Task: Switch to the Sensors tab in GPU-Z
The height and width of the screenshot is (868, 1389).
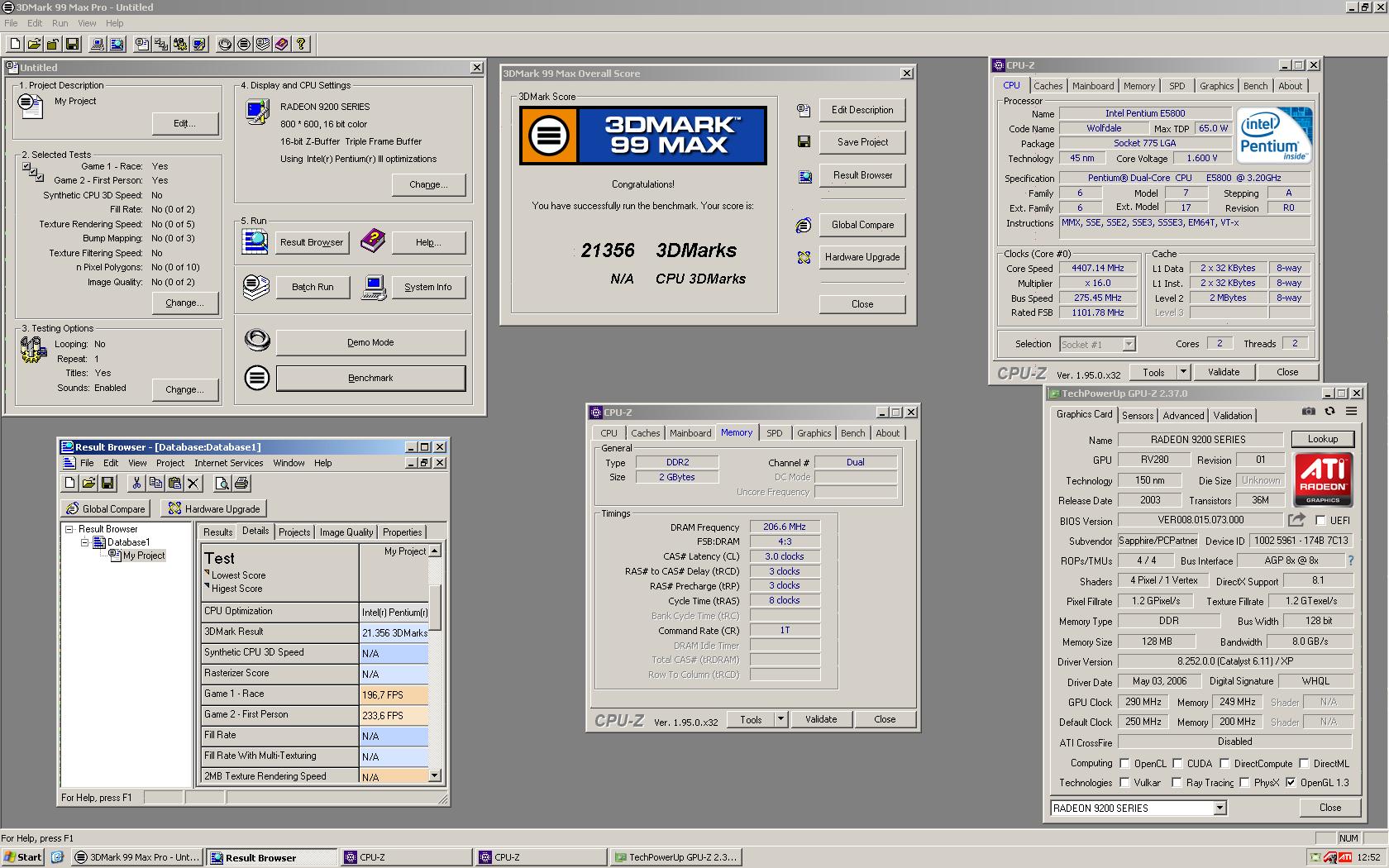Action: point(1138,416)
